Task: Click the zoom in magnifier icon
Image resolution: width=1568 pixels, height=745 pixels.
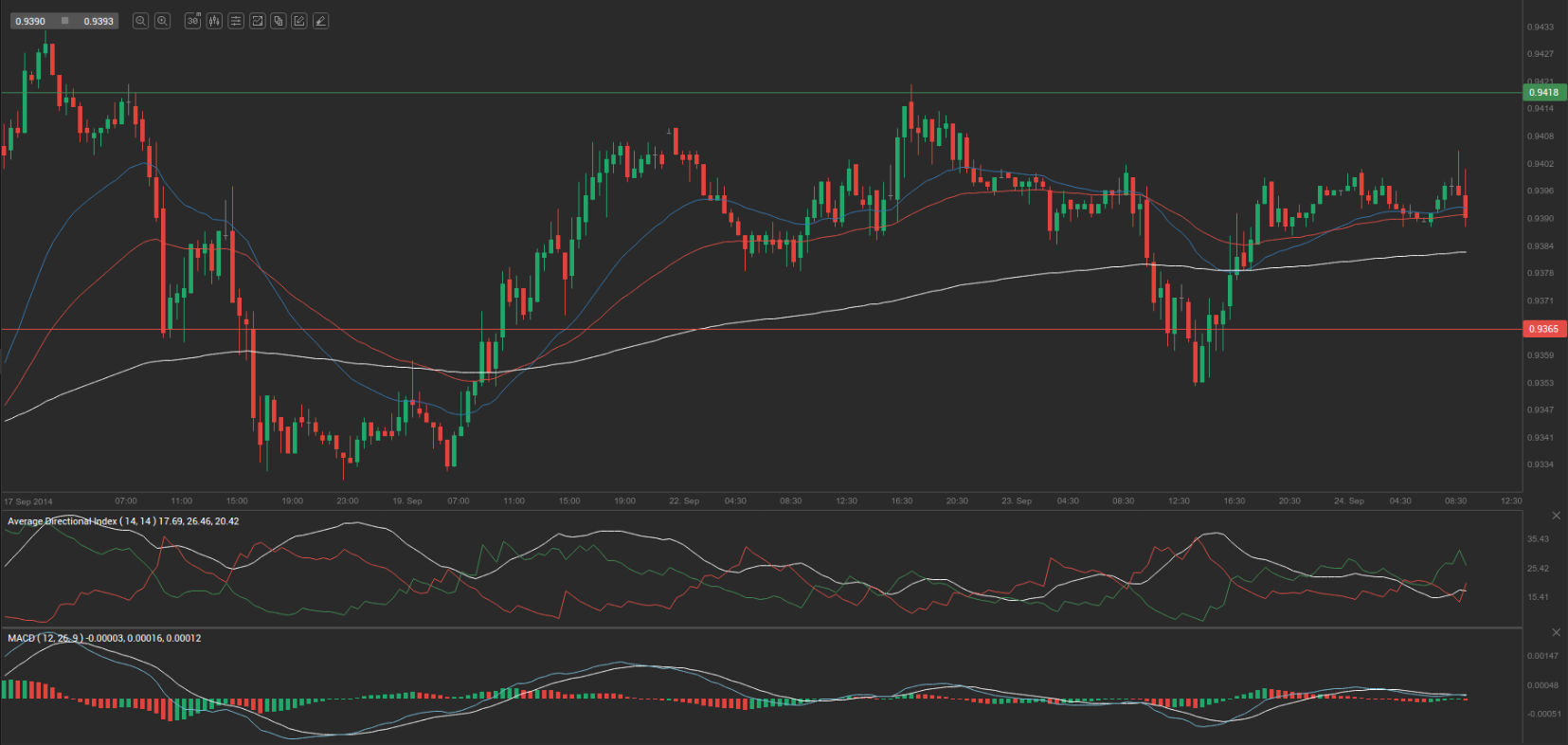Action: coord(162,21)
